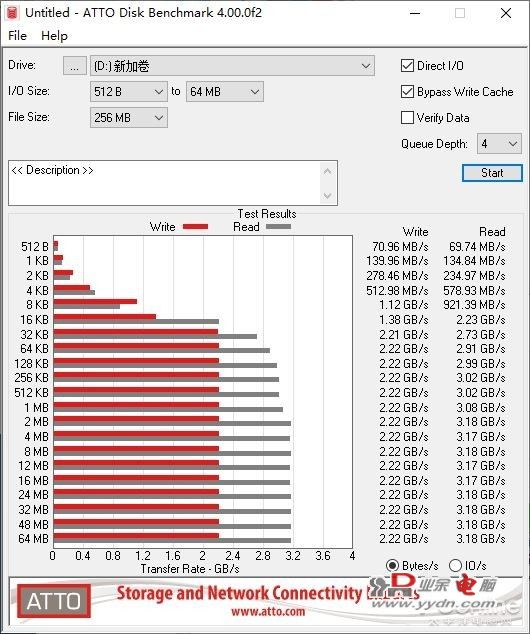Select the Bytes/s radio button
This screenshot has height=634, width=530.
click(392, 565)
